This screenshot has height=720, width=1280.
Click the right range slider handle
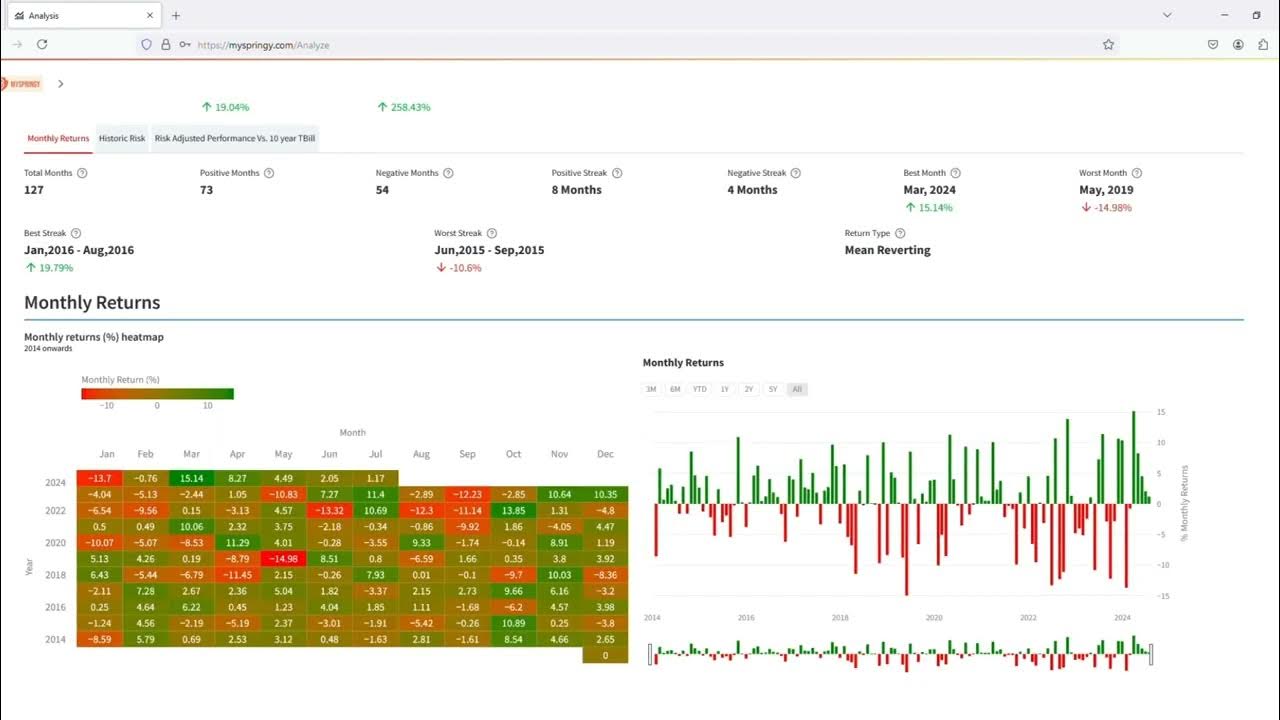click(x=1151, y=654)
